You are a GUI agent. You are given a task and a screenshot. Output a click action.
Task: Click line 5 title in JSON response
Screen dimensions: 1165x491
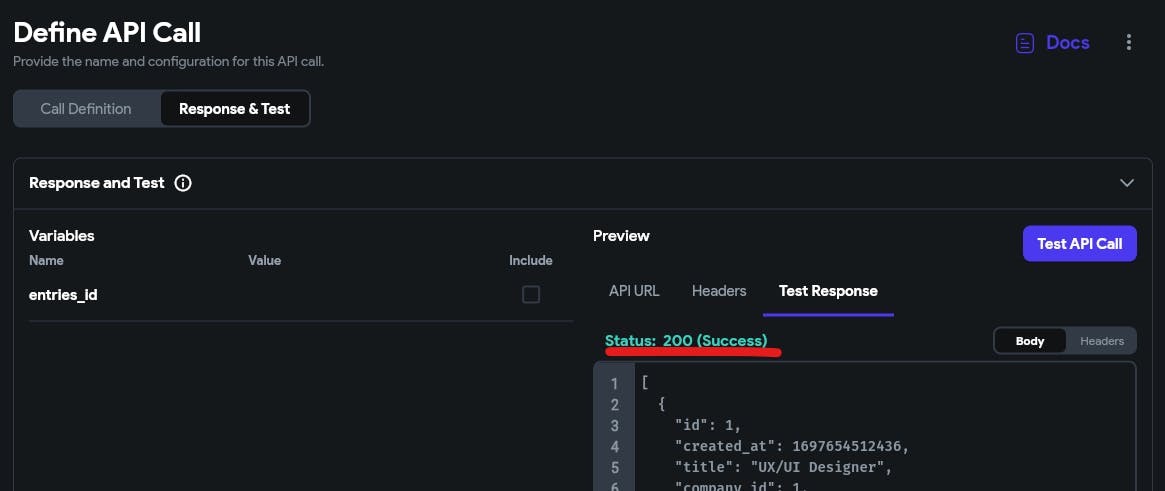(x=783, y=467)
